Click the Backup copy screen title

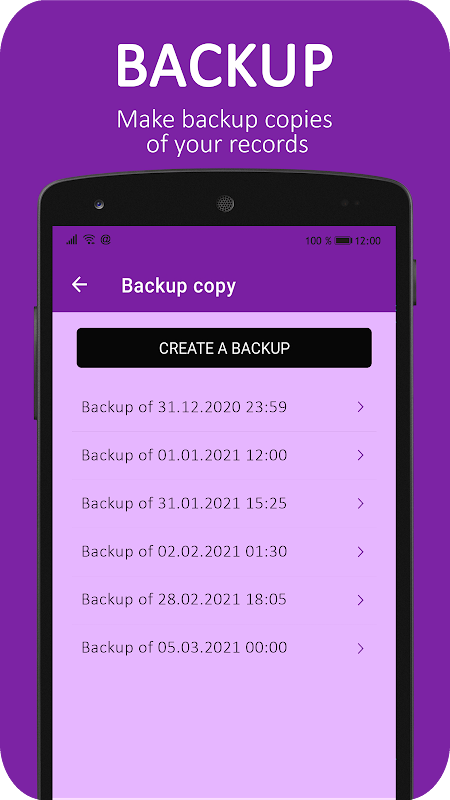[179, 286]
